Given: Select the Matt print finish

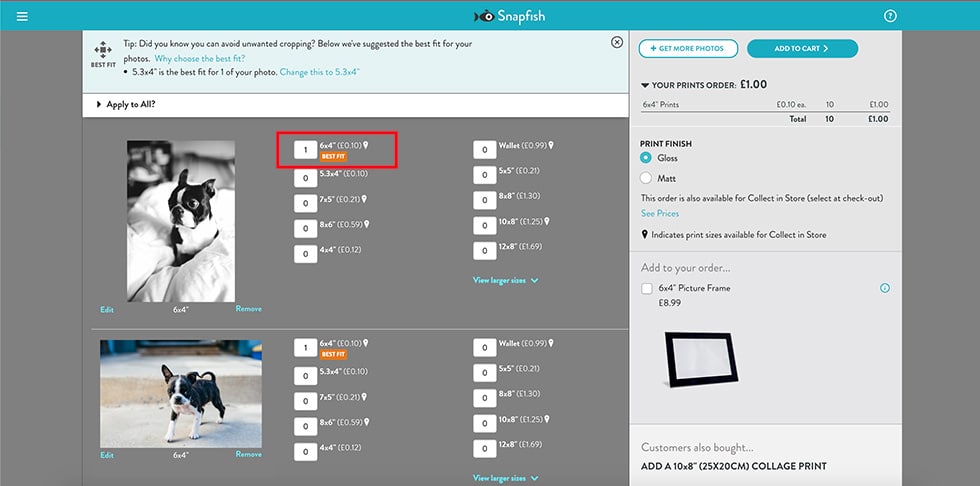Looking at the screenshot, I should click(x=646, y=178).
